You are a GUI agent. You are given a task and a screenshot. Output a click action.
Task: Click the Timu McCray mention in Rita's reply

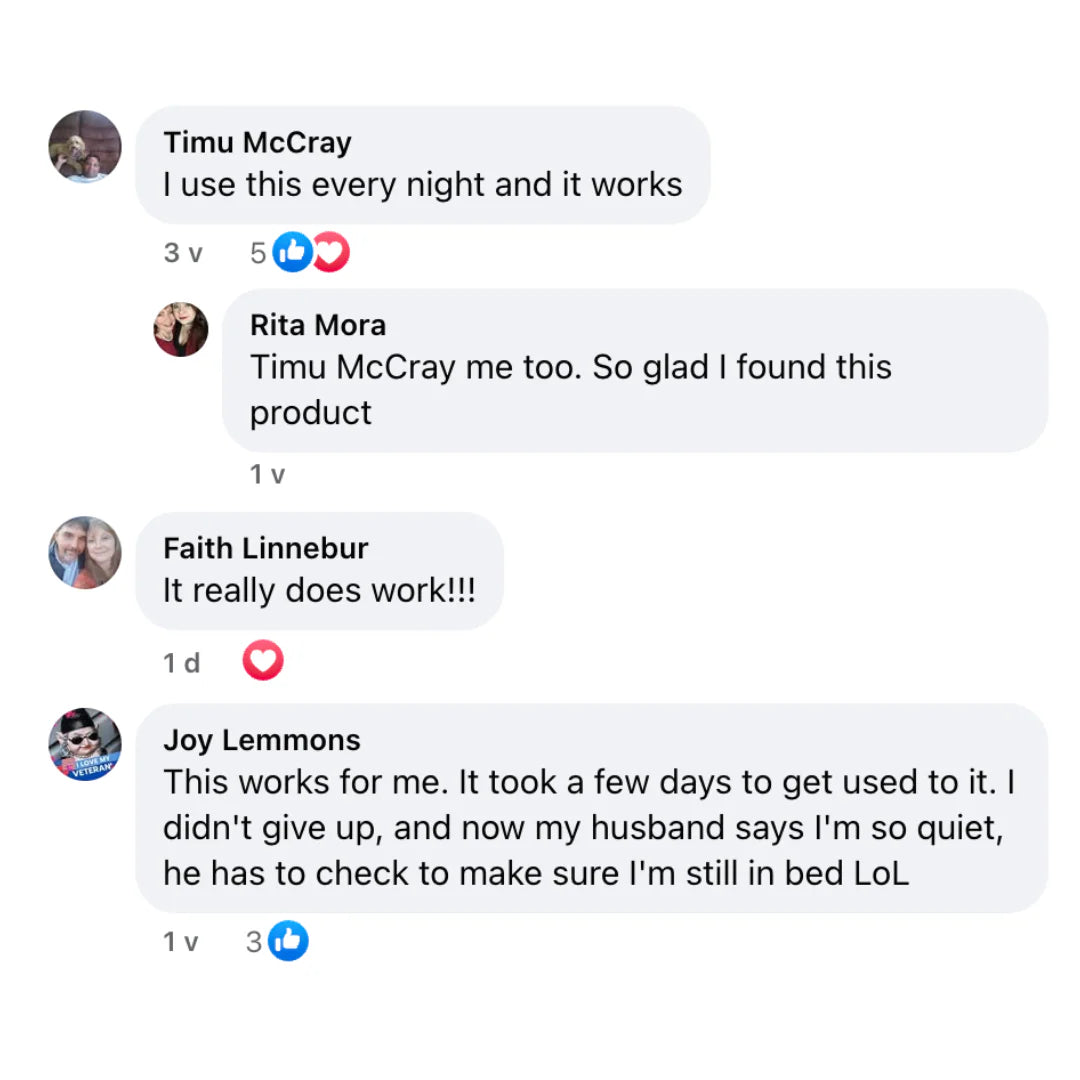coord(352,367)
